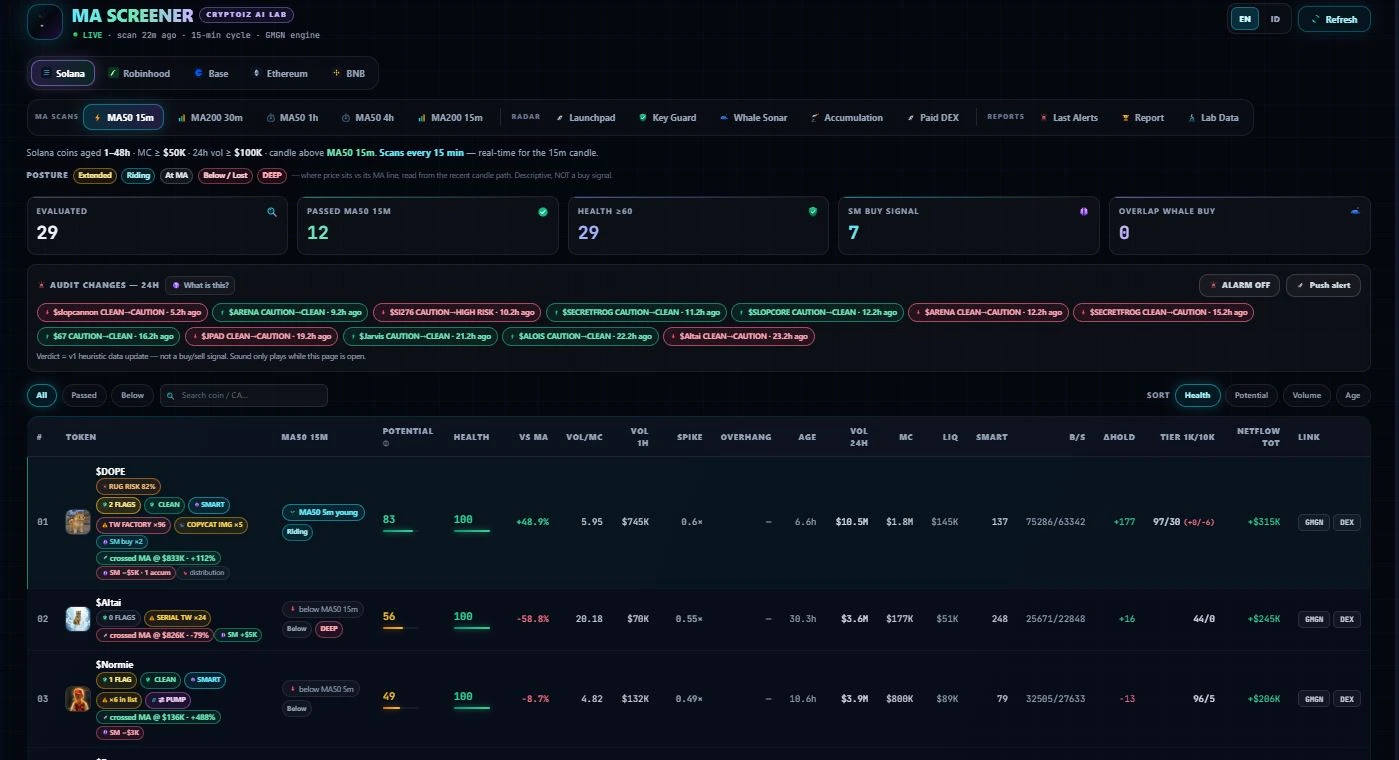
Task: Sort the table by Age
Action: click(1353, 395)
